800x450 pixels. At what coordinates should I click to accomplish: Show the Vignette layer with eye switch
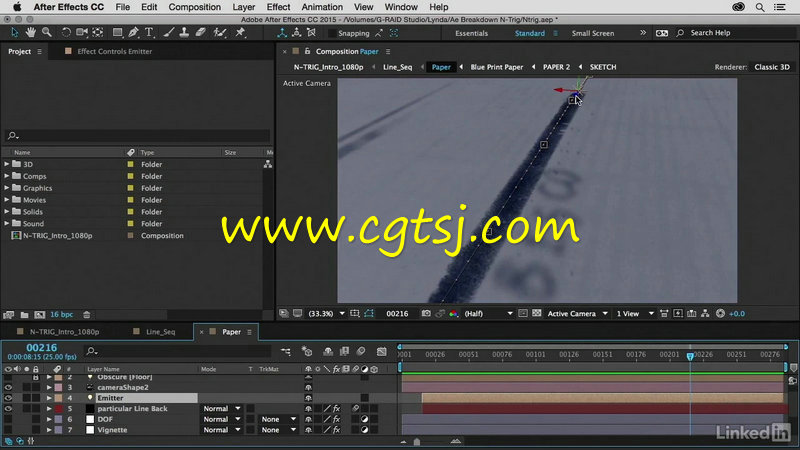[x=8, y=430]
